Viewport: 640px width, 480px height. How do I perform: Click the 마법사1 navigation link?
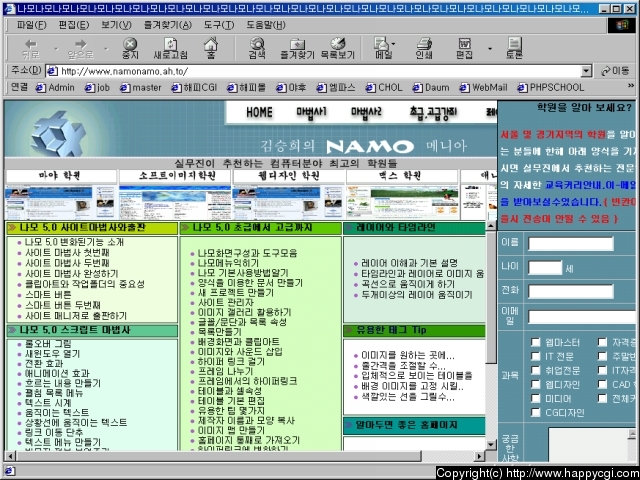[311, 112]
